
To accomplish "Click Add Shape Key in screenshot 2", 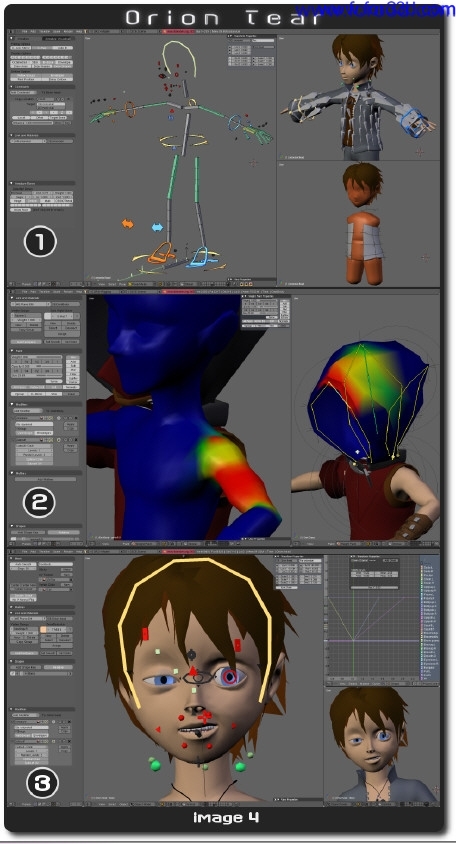I will tap(28, 532).
